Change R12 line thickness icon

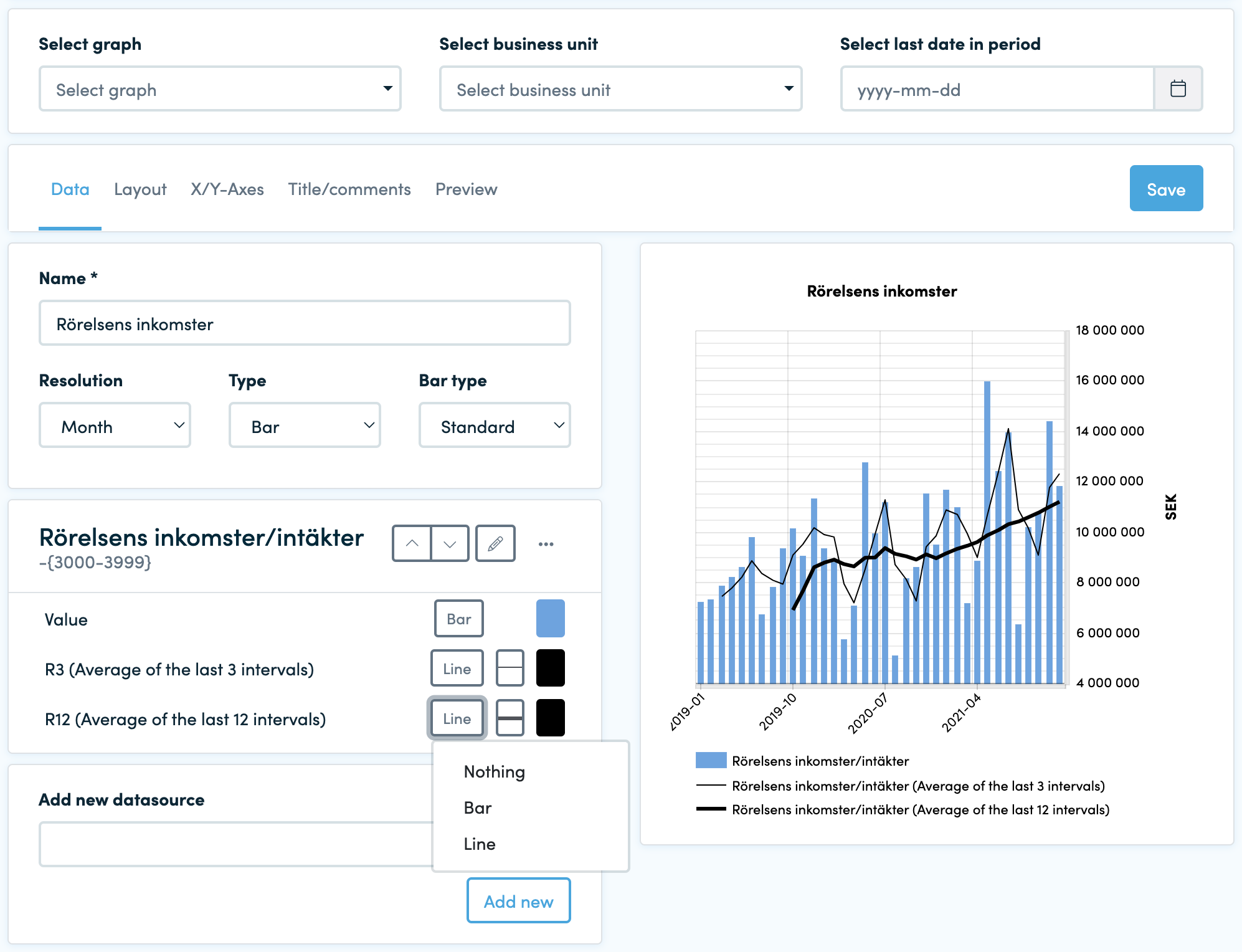(x=510, y=718)
